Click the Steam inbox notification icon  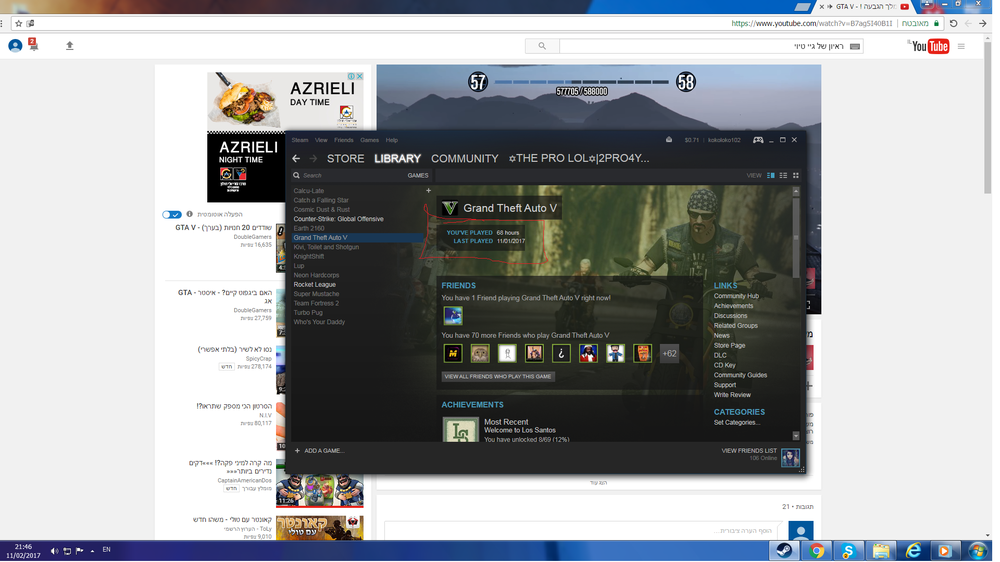(669, 140)
